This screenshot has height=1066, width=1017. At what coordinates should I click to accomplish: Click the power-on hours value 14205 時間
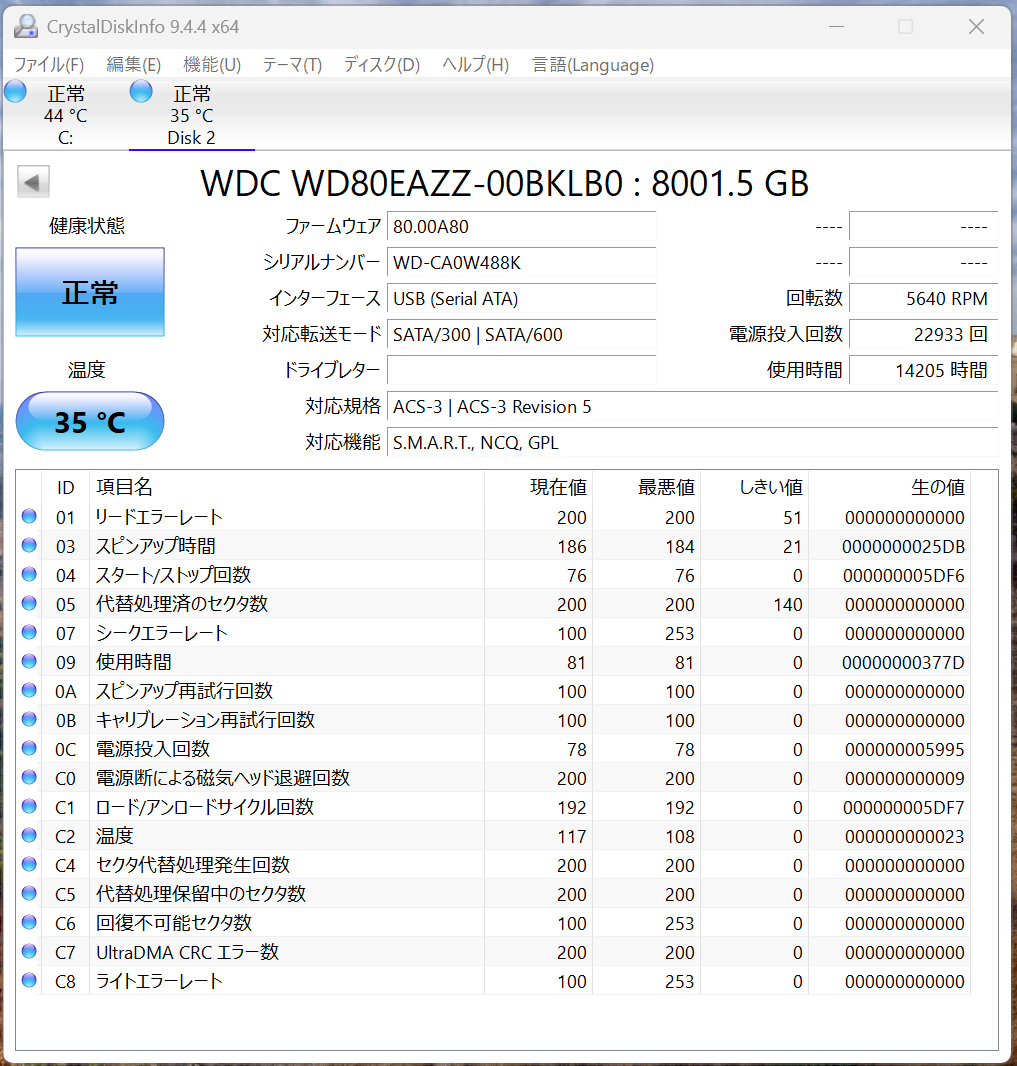pyautogui.click(x=923, y=371)
